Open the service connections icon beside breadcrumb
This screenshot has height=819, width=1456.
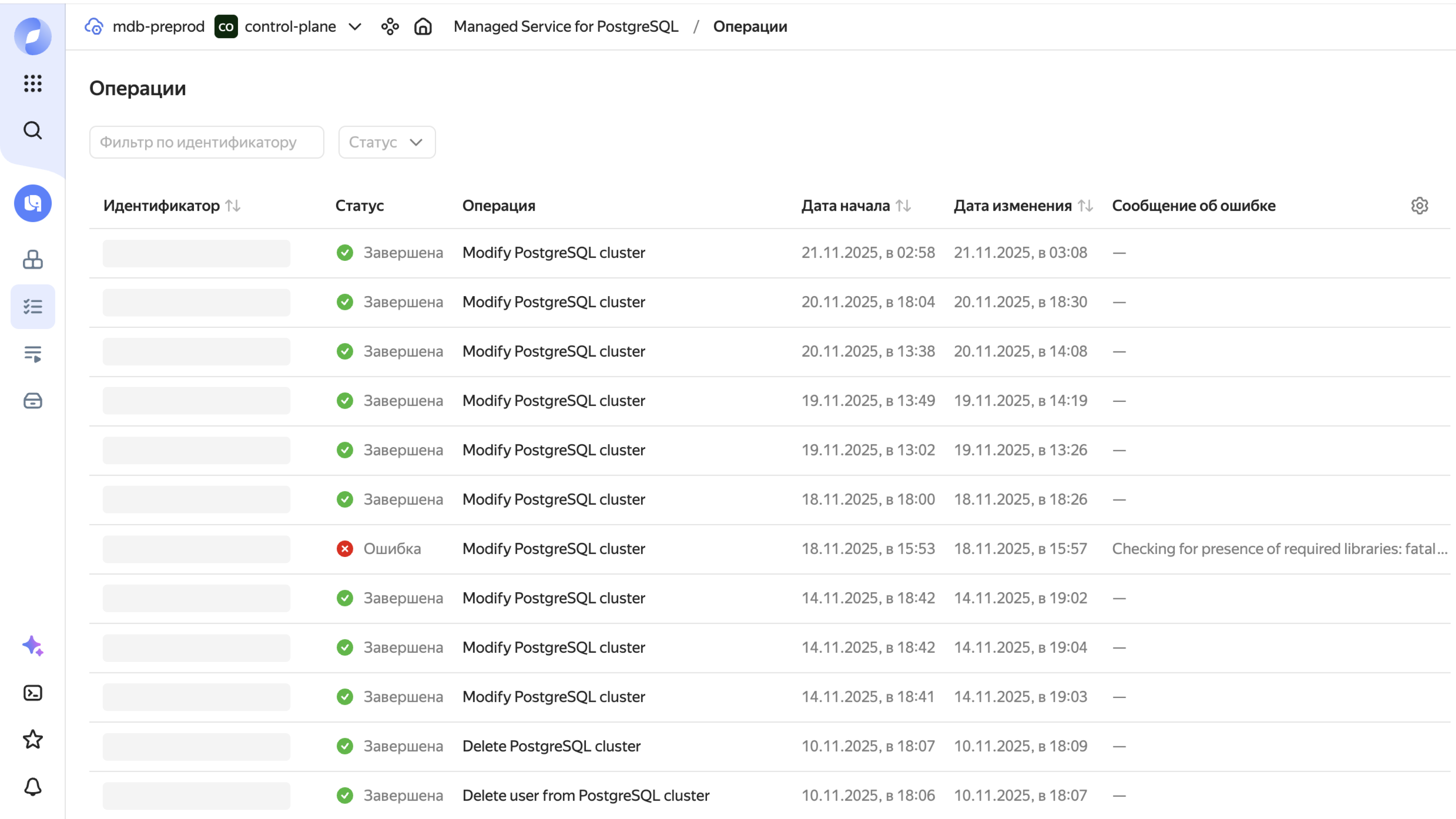coord(390,26)
